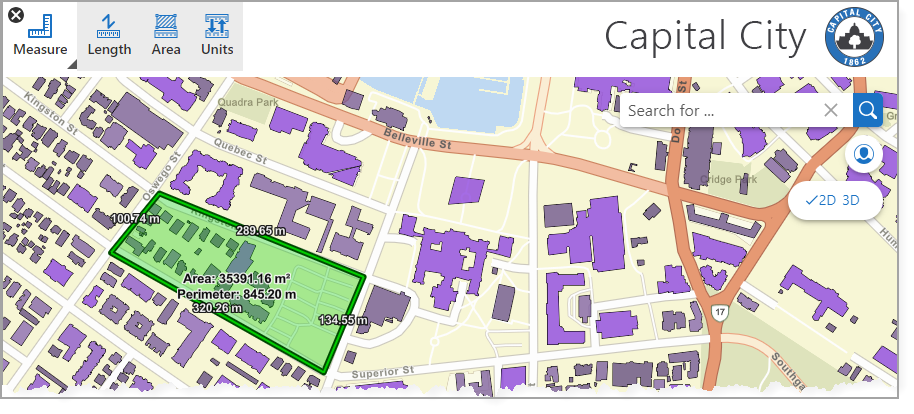Select the Length measurement tool
914x414 pixels.
[109, 36]
